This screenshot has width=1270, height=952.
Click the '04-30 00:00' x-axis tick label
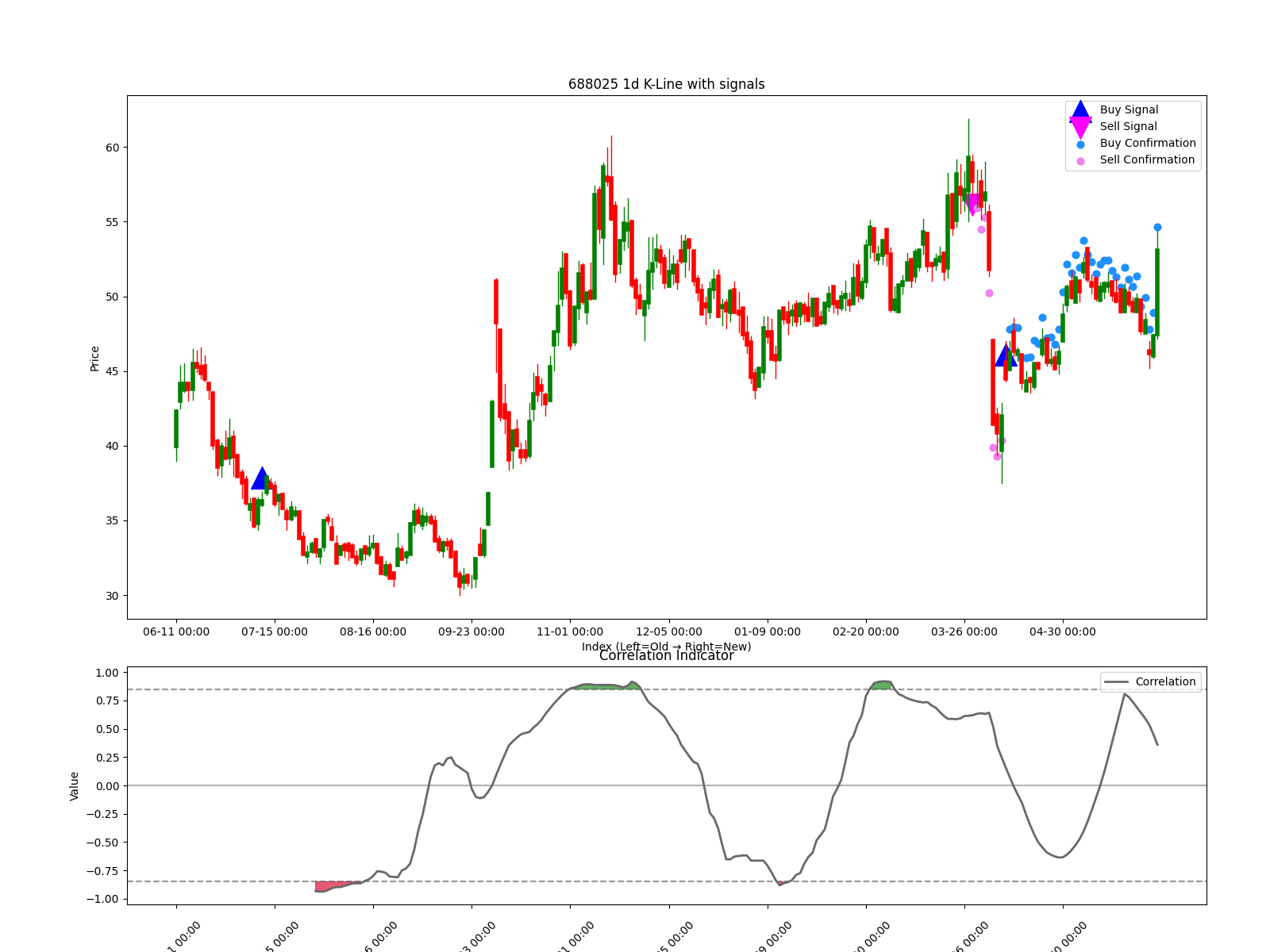[1063, 631]
